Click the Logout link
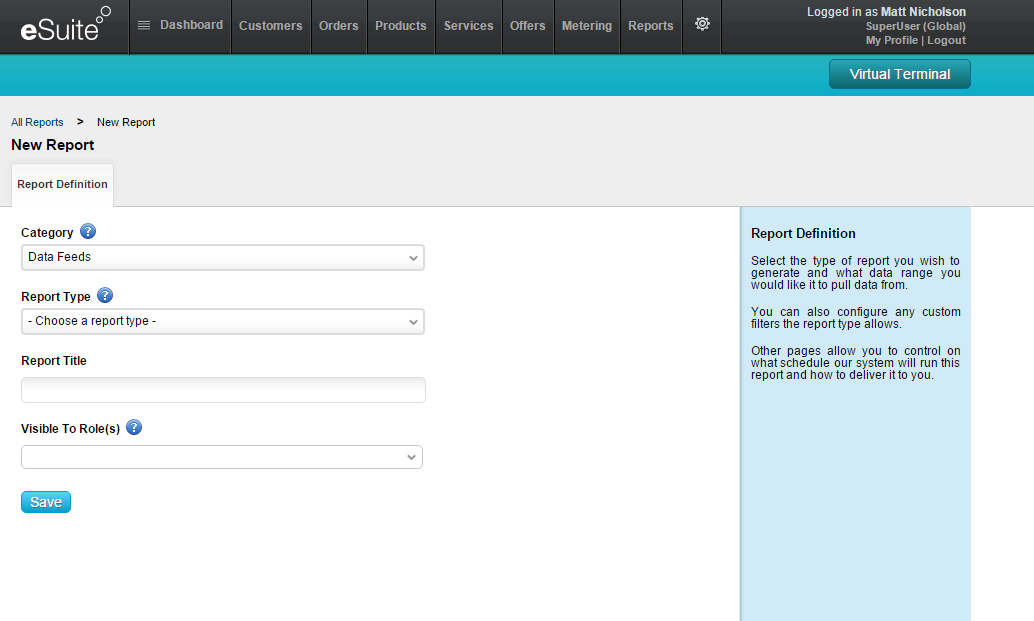1034x621 pixels. click(946, 41)
